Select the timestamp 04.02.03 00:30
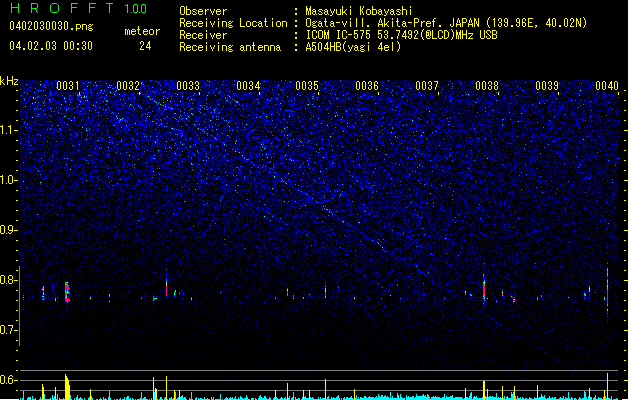This screenshot has width=629, height=400. [x=51, y=46]
